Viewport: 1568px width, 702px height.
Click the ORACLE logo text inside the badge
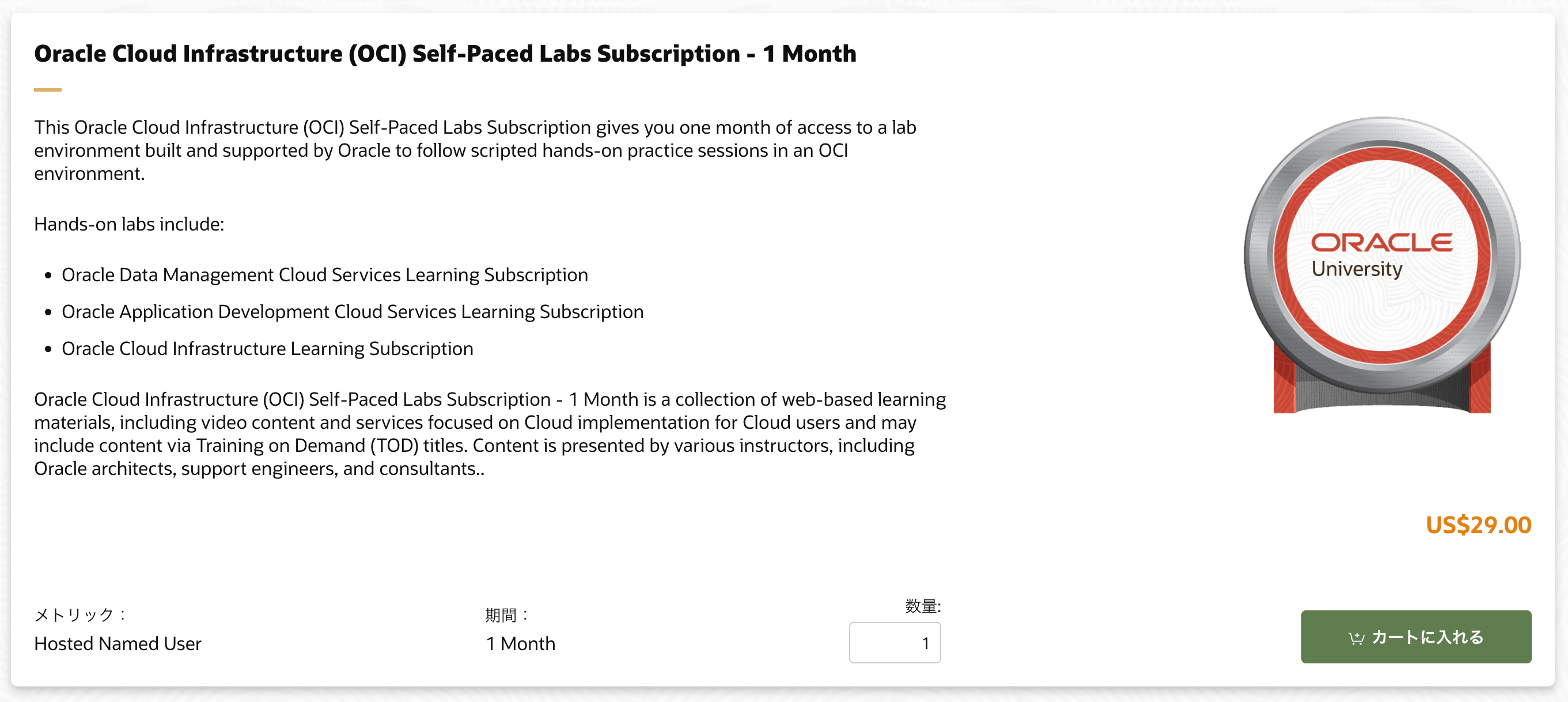pyautogui.click(x=1382, y=242)
